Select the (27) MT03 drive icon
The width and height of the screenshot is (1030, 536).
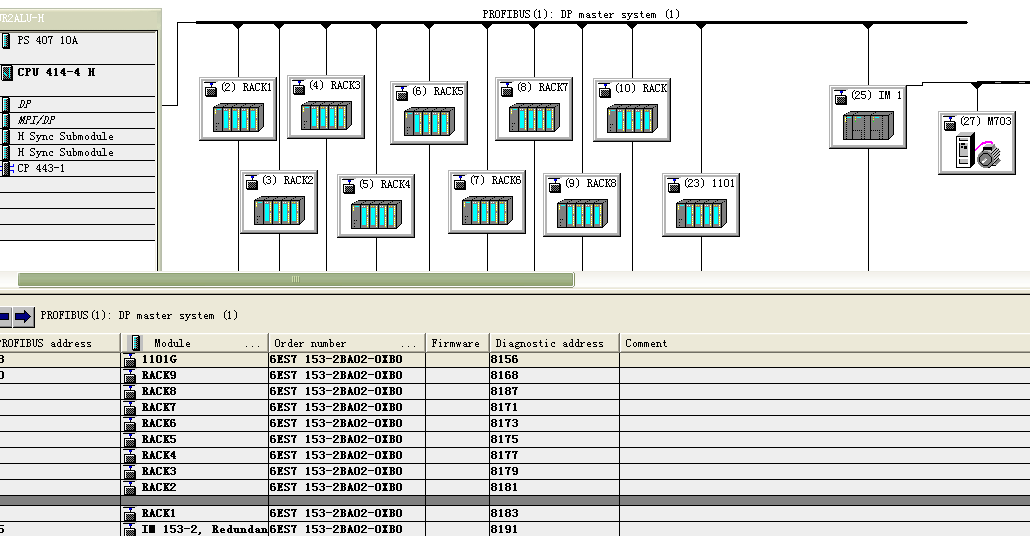pyautogui.click(x=977, y=143)
